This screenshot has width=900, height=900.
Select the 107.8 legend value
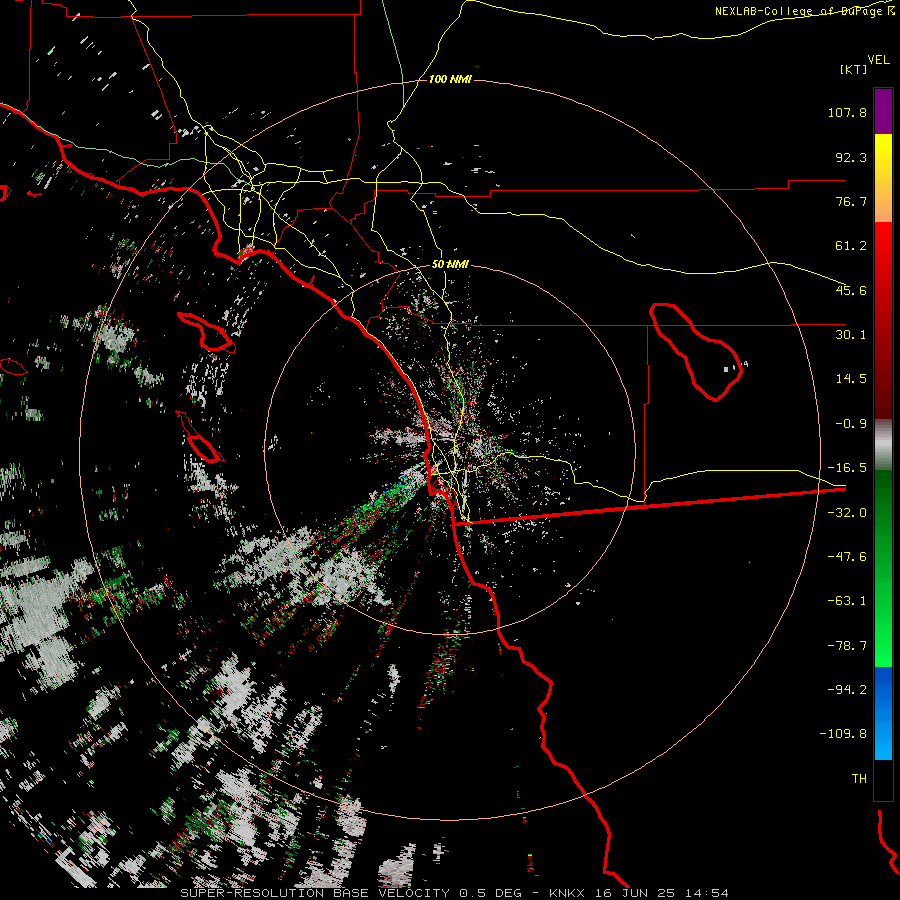tap(847, 113)
